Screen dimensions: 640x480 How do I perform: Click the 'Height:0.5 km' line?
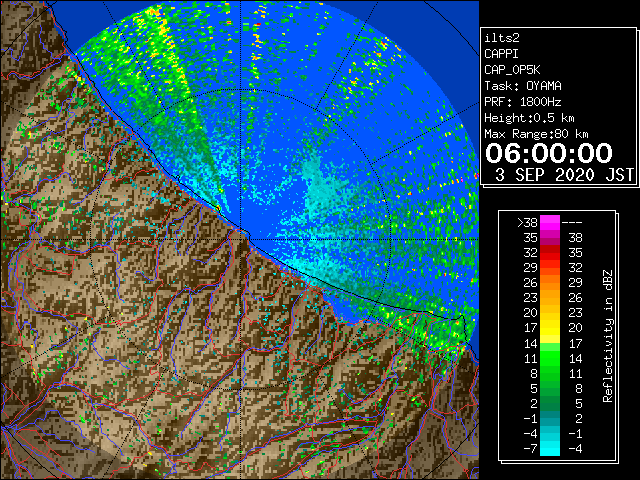click(529, 118)
